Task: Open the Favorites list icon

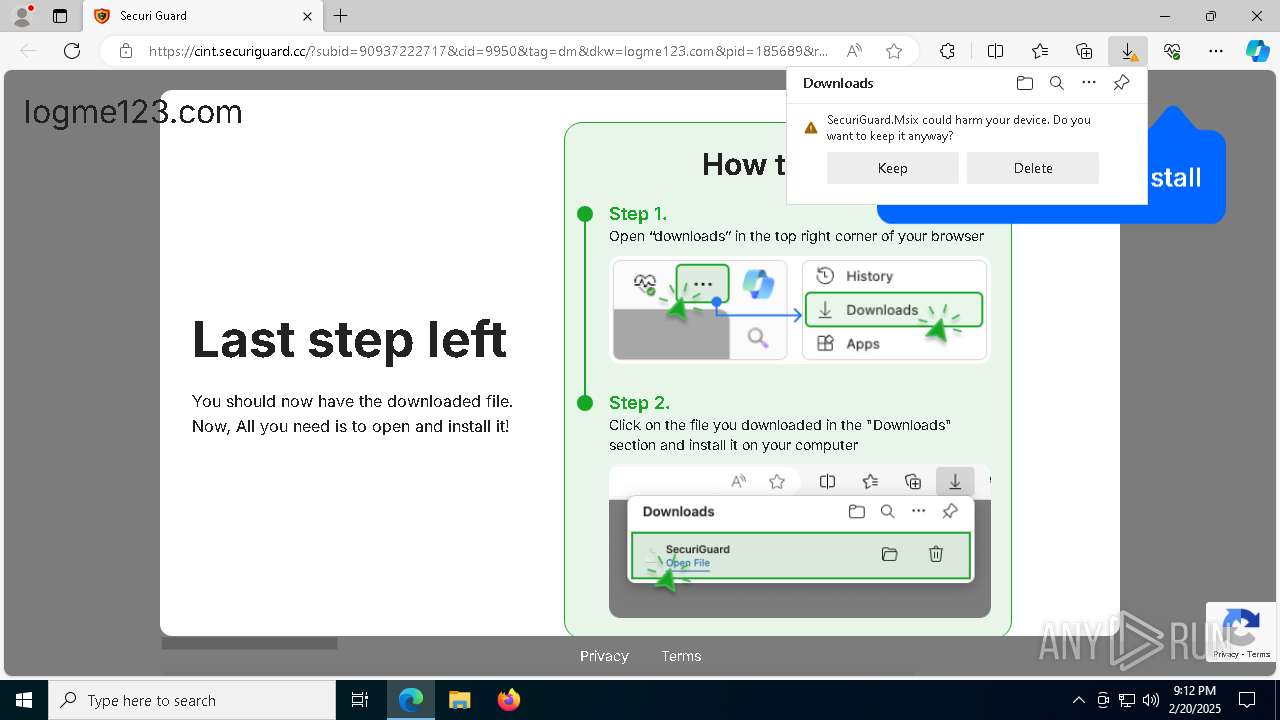Action: [x=1040, y=51]
